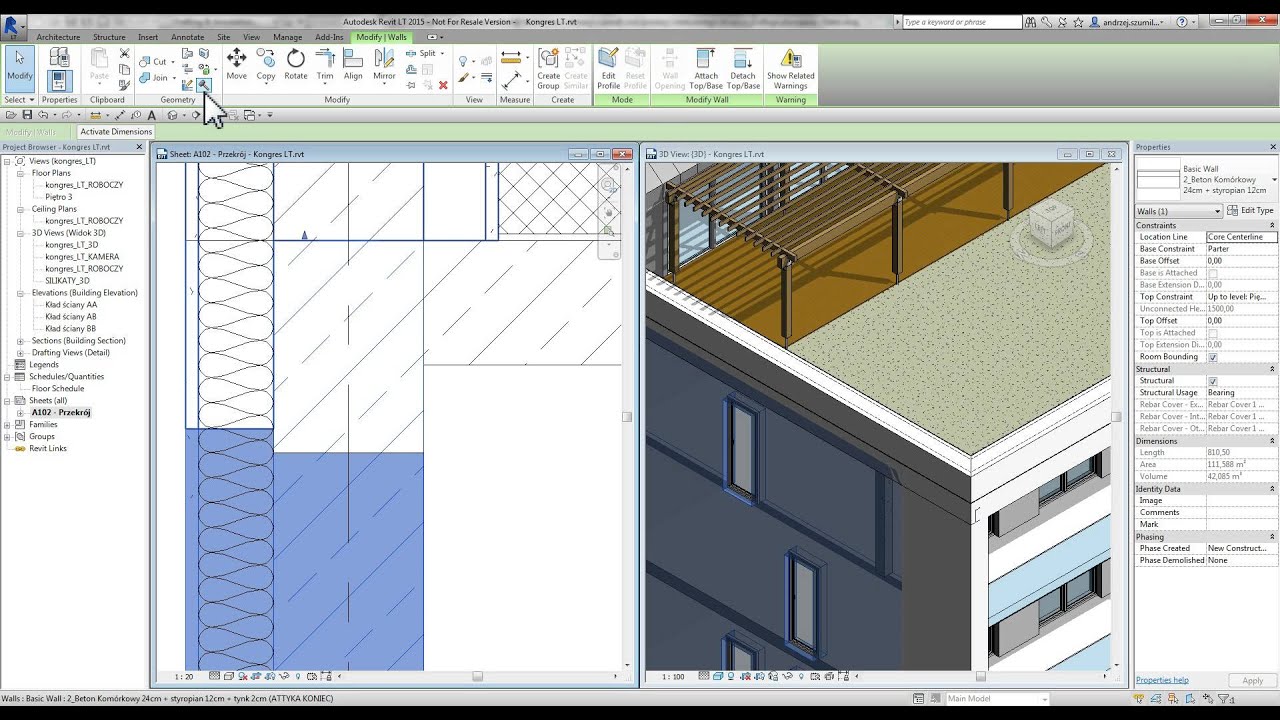Click Detach Top/Base tool

(x=743, y=68)
